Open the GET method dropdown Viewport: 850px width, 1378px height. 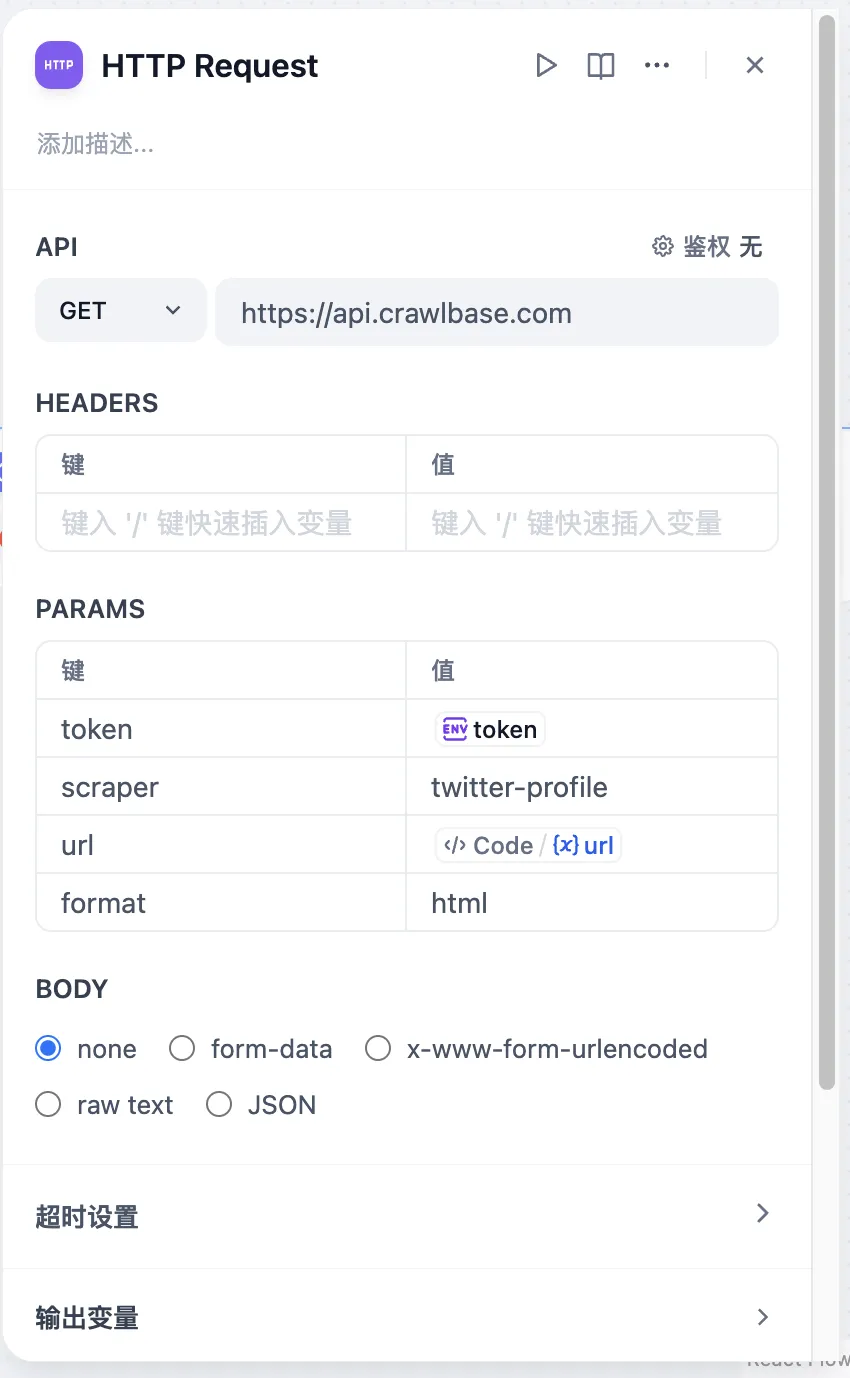[120, 311]
